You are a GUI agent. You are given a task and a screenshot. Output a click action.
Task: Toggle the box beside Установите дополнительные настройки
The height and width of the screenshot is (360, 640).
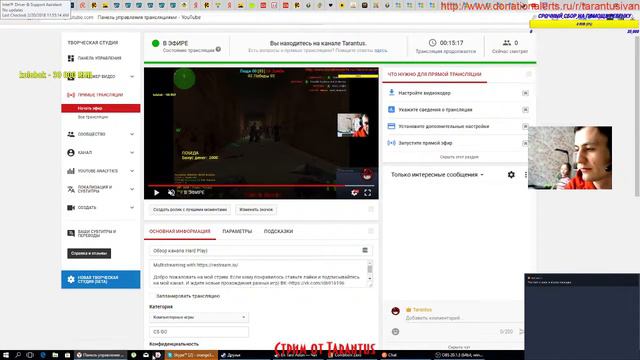(525, 127)
